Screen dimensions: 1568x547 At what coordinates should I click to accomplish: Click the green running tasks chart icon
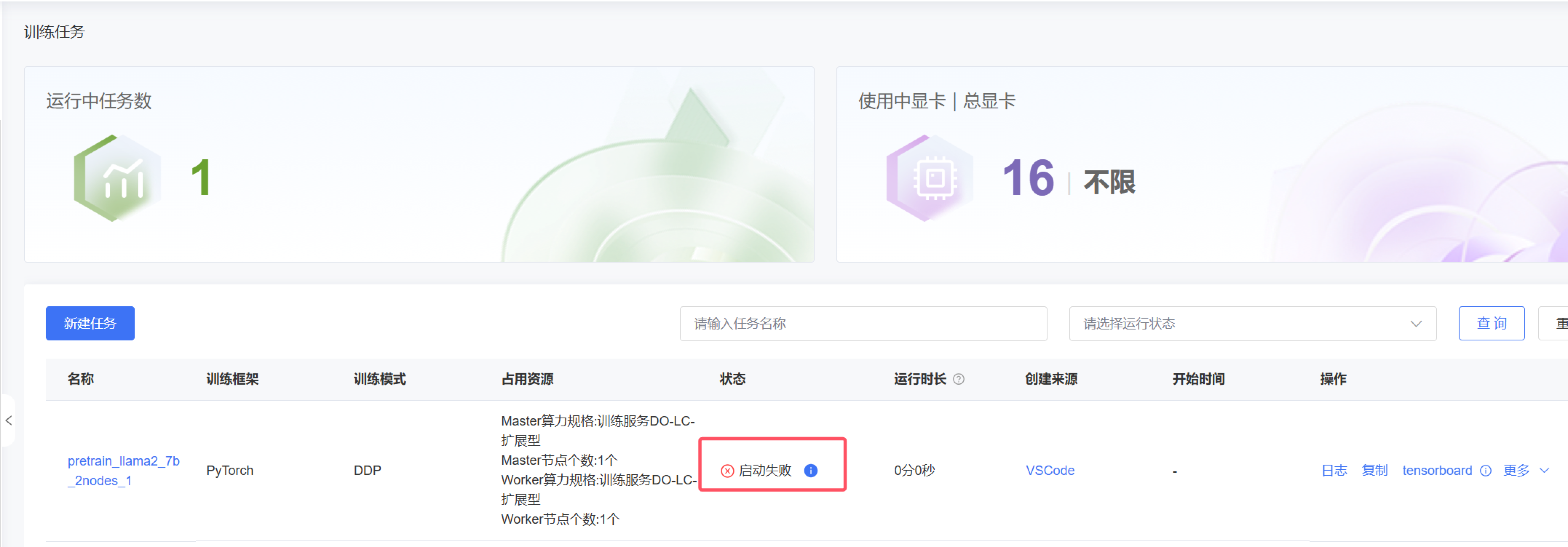point(118,178)
